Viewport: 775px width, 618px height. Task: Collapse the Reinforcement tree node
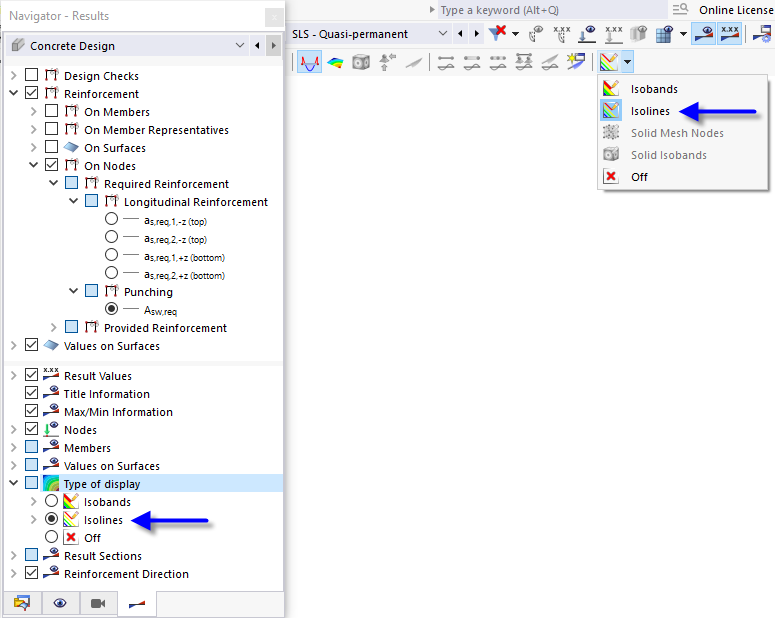click(14, 93)
